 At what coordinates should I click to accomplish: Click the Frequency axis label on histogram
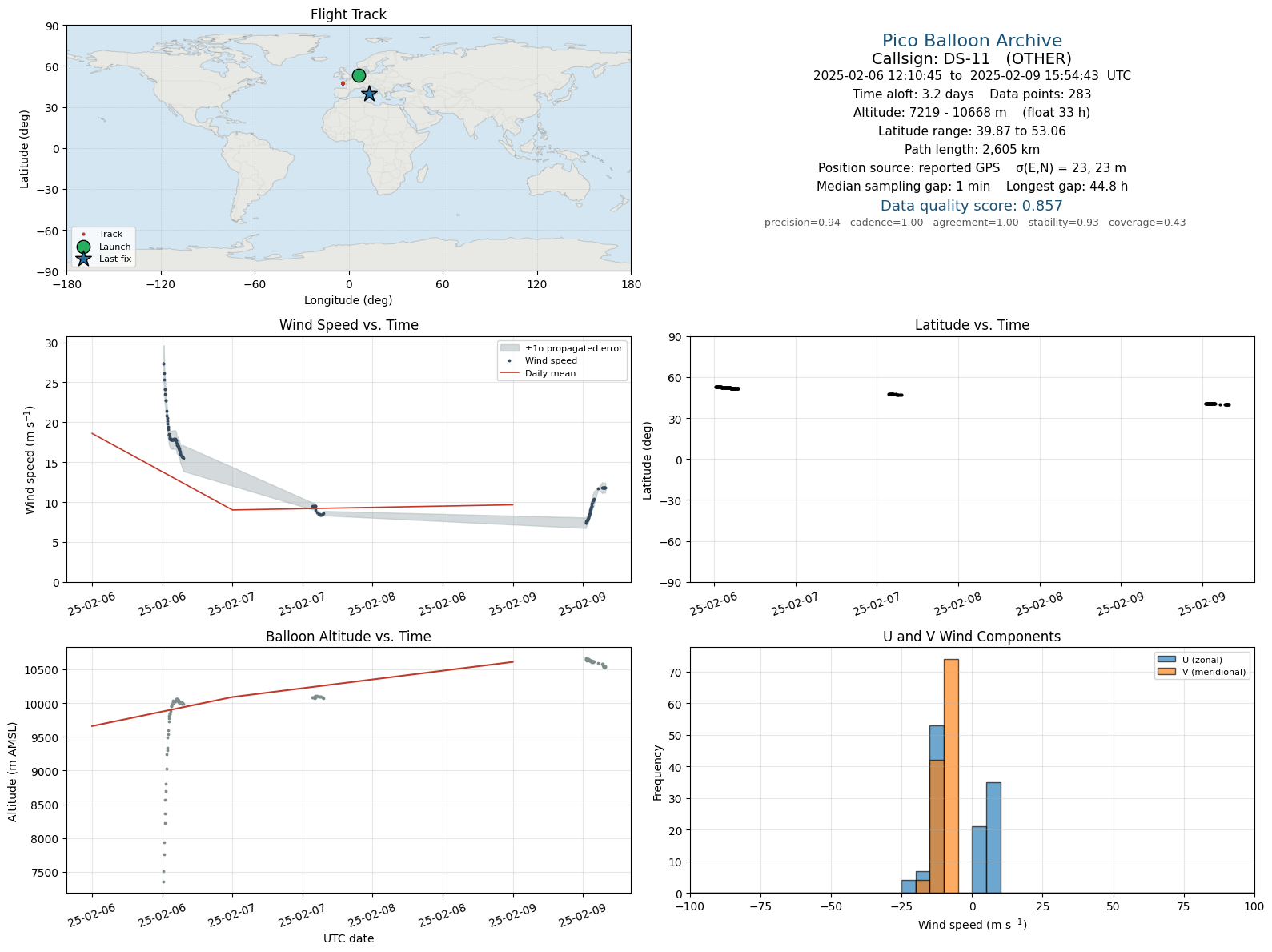pyautogui.click(x=658, y=772)
